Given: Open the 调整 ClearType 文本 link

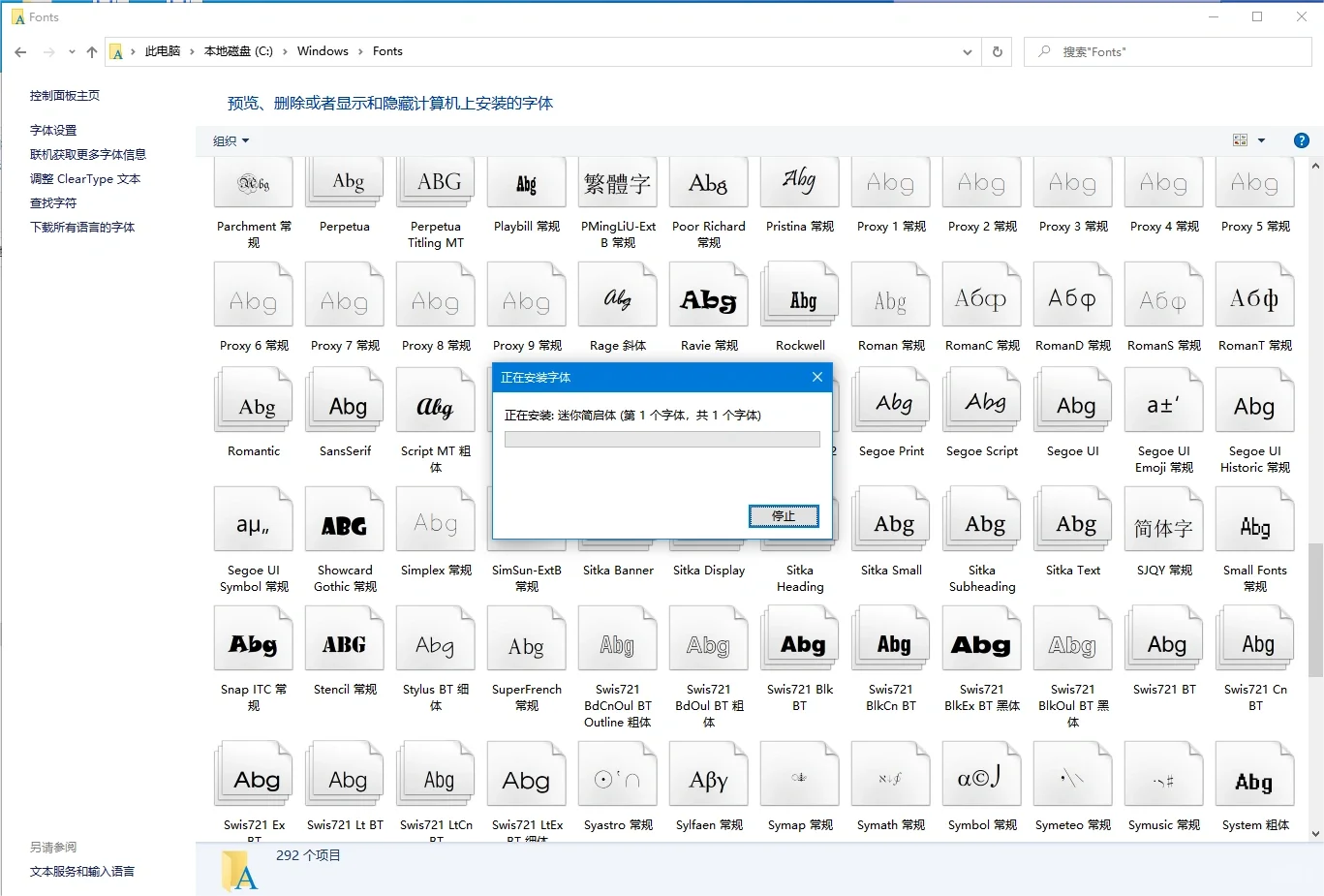Looking at the screenshot, I should tap(85, 179).
